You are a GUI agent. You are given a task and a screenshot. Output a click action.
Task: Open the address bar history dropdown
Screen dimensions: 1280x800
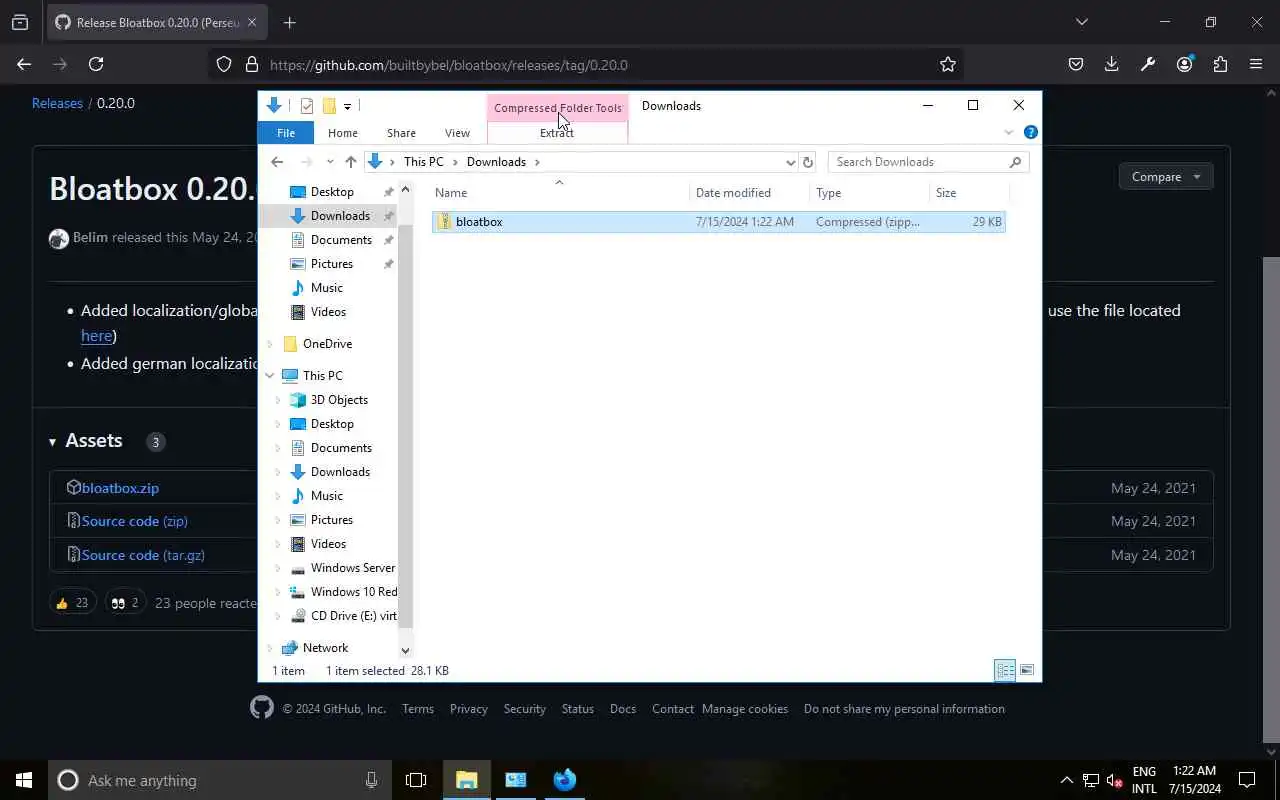point(790,162)
